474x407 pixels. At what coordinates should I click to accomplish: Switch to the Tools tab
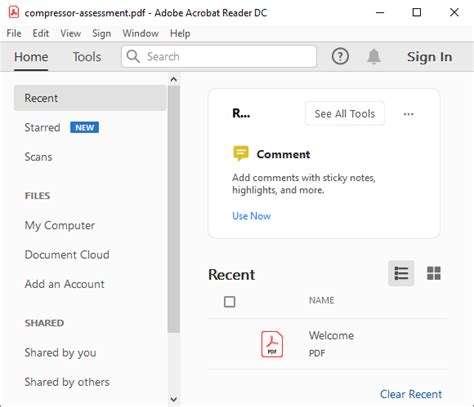pos(87,57)
